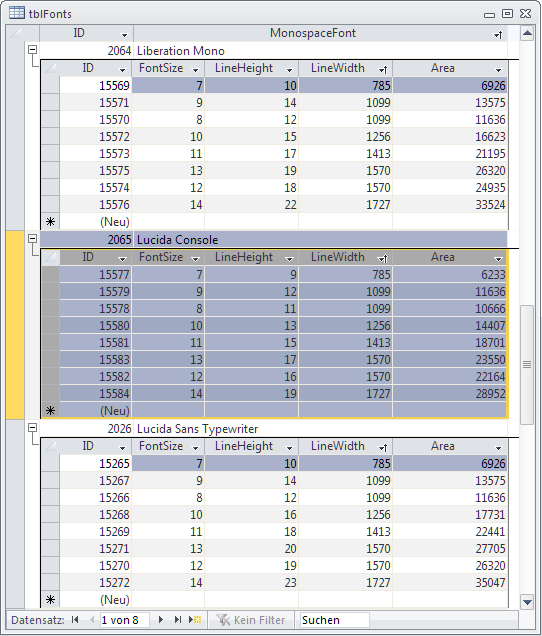Open Area dropdown in Liberation Mono subtable
The height and width of the screenshot is (636, 542).
[x=499, y=70]
